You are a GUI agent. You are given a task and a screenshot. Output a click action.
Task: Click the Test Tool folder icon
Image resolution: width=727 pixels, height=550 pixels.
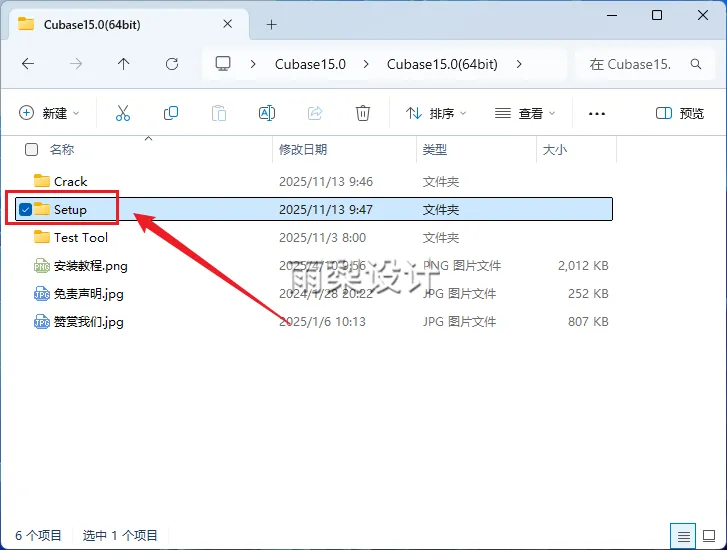point(42,237)
